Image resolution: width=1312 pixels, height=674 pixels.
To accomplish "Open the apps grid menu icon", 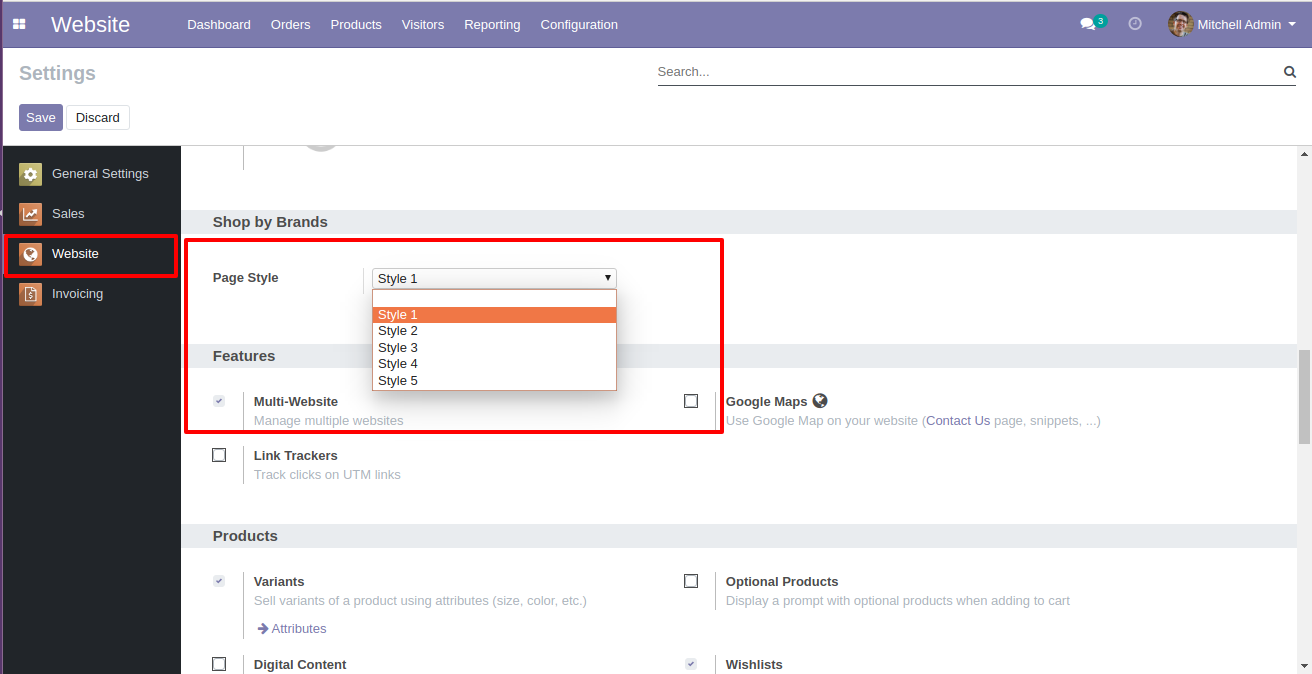I will coord(19,24).
